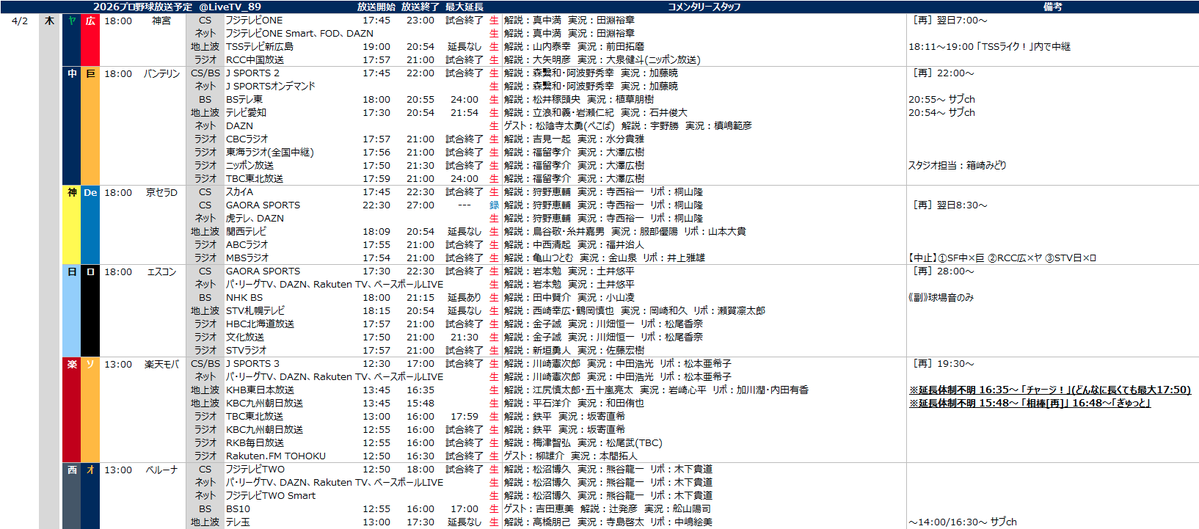Select the channel "NHK BS"
The image size is (1199, 529).
(242, 297)
